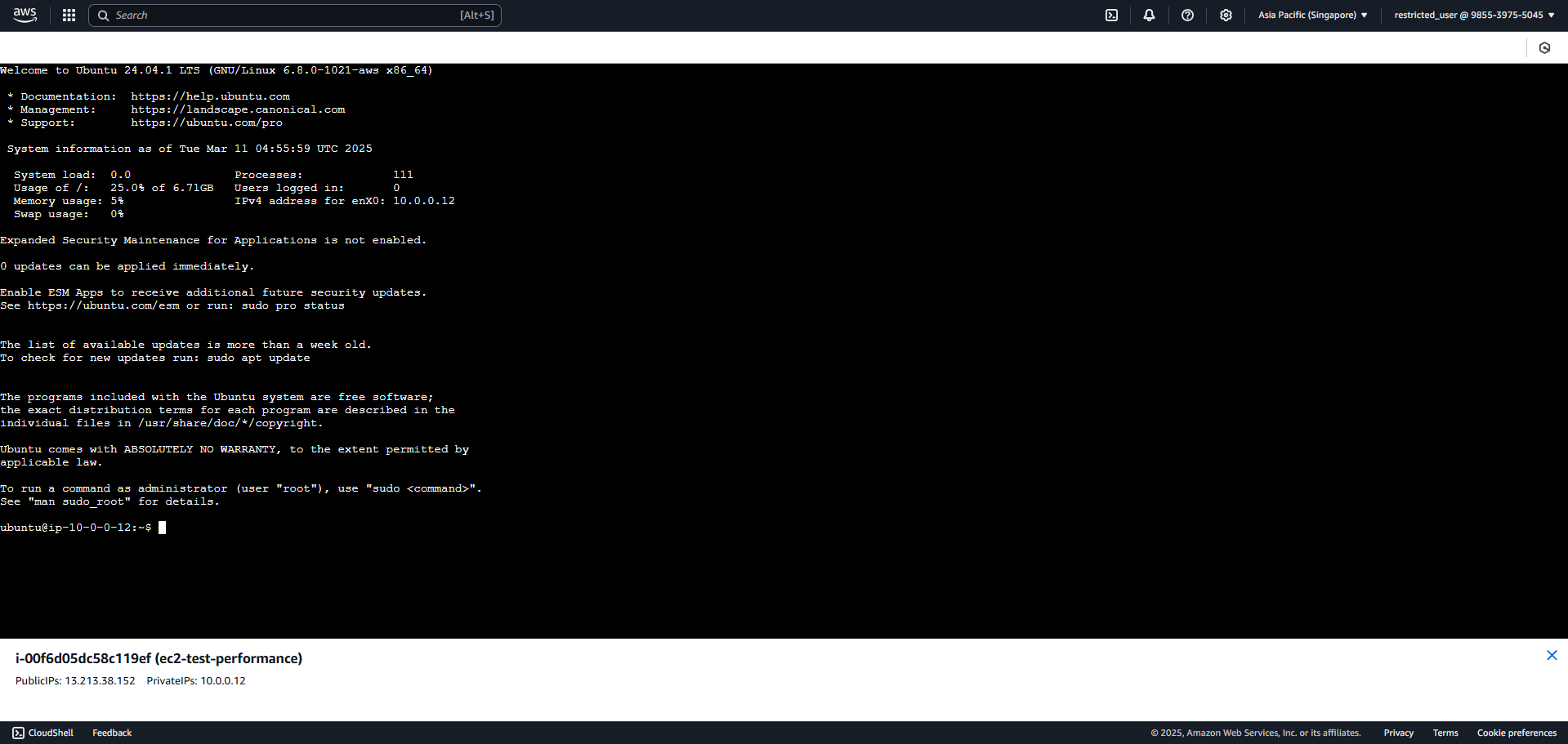Close the instance details panel
This screenshot has width=1568, height=744.
pos(1552,655)
